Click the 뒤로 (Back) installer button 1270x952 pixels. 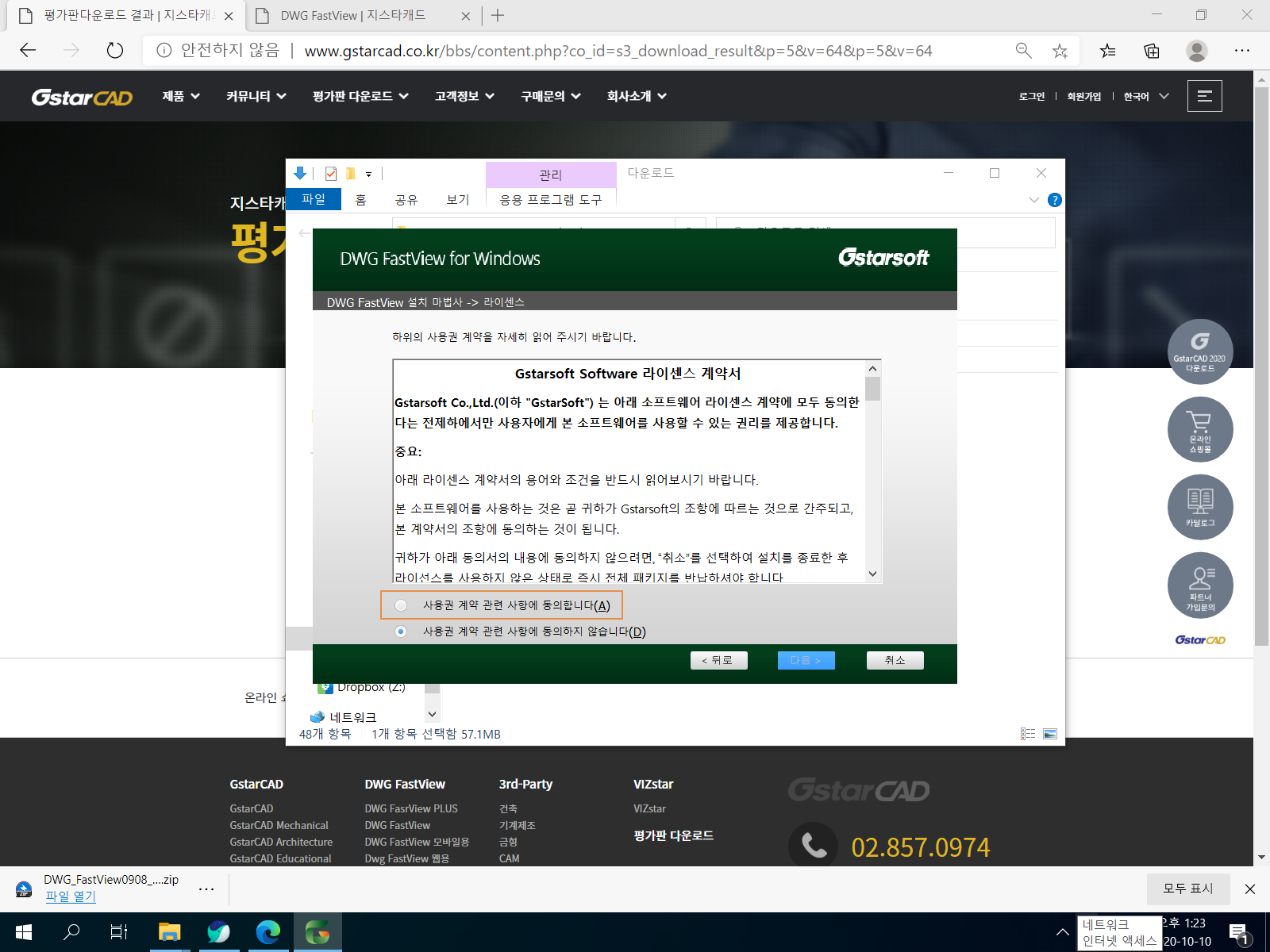(719, 660)
